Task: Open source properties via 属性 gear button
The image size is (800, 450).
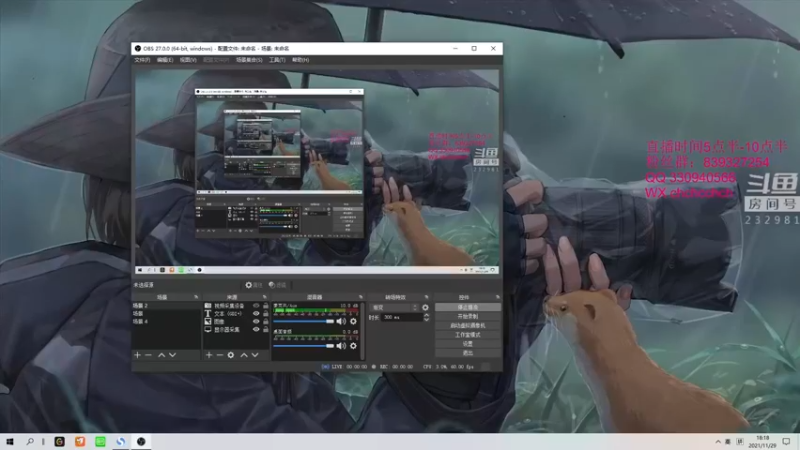Action: point(254,285)
